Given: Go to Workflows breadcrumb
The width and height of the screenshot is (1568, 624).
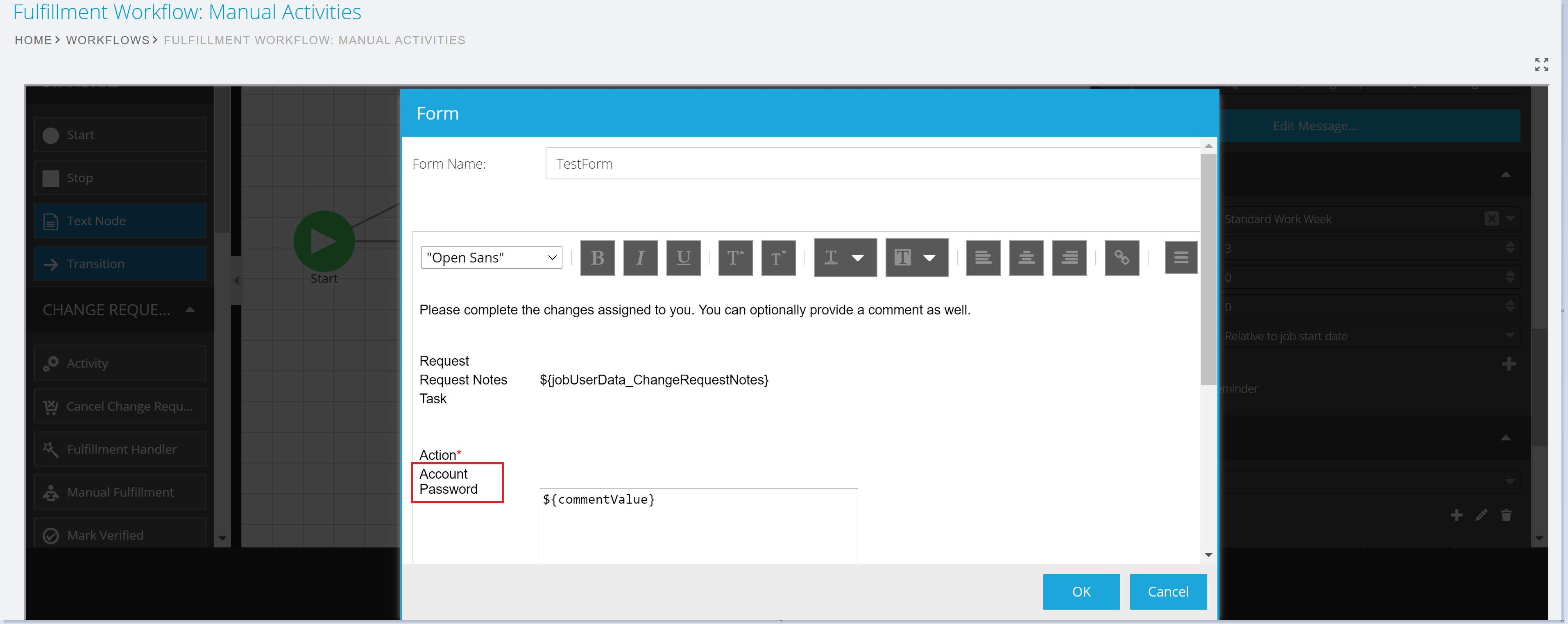Looking at the screenshot, I should (x=108, y=40).
